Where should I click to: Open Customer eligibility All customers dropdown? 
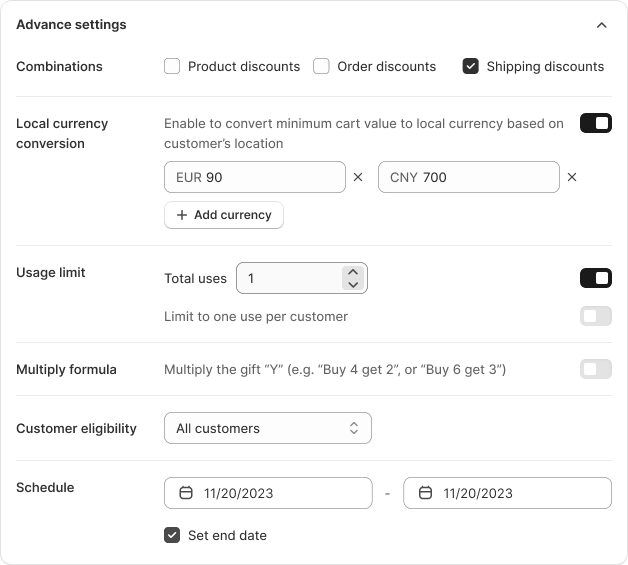(267, 428)
